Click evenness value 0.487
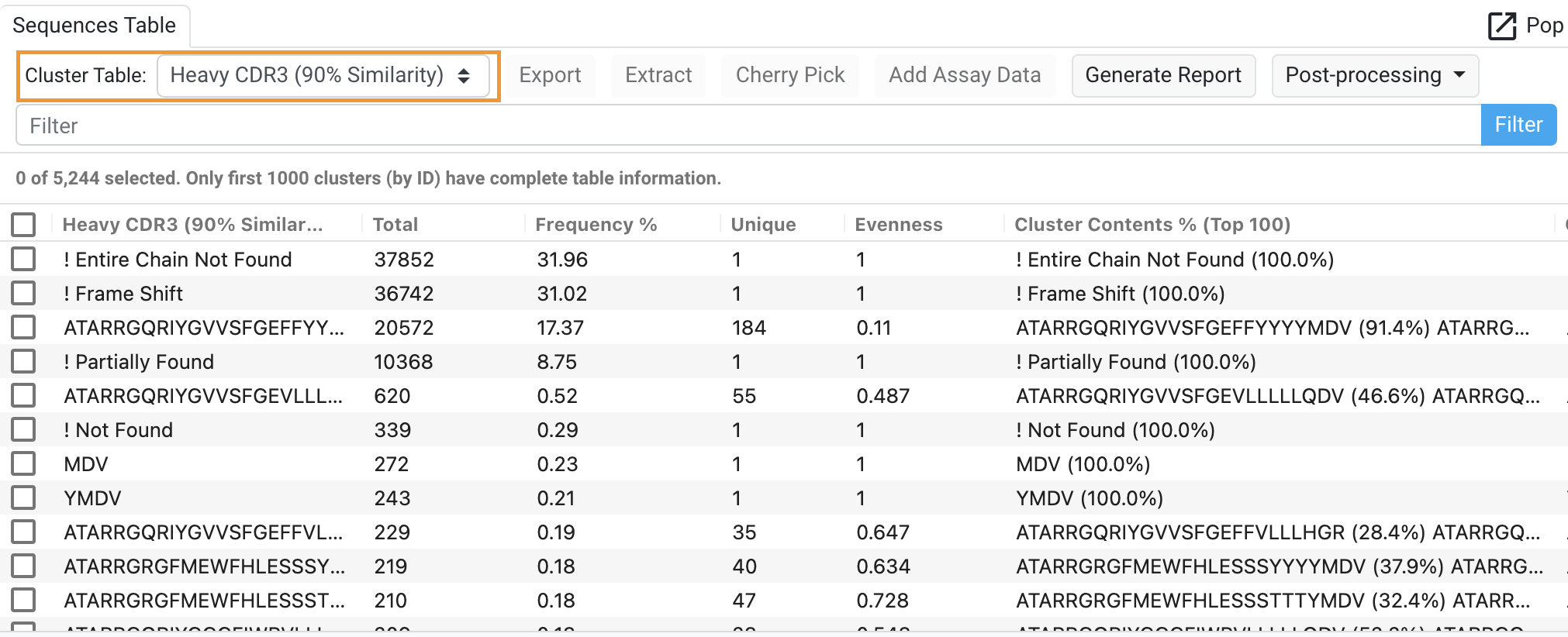Screen dimensions: 1568x637 [882, 396]
